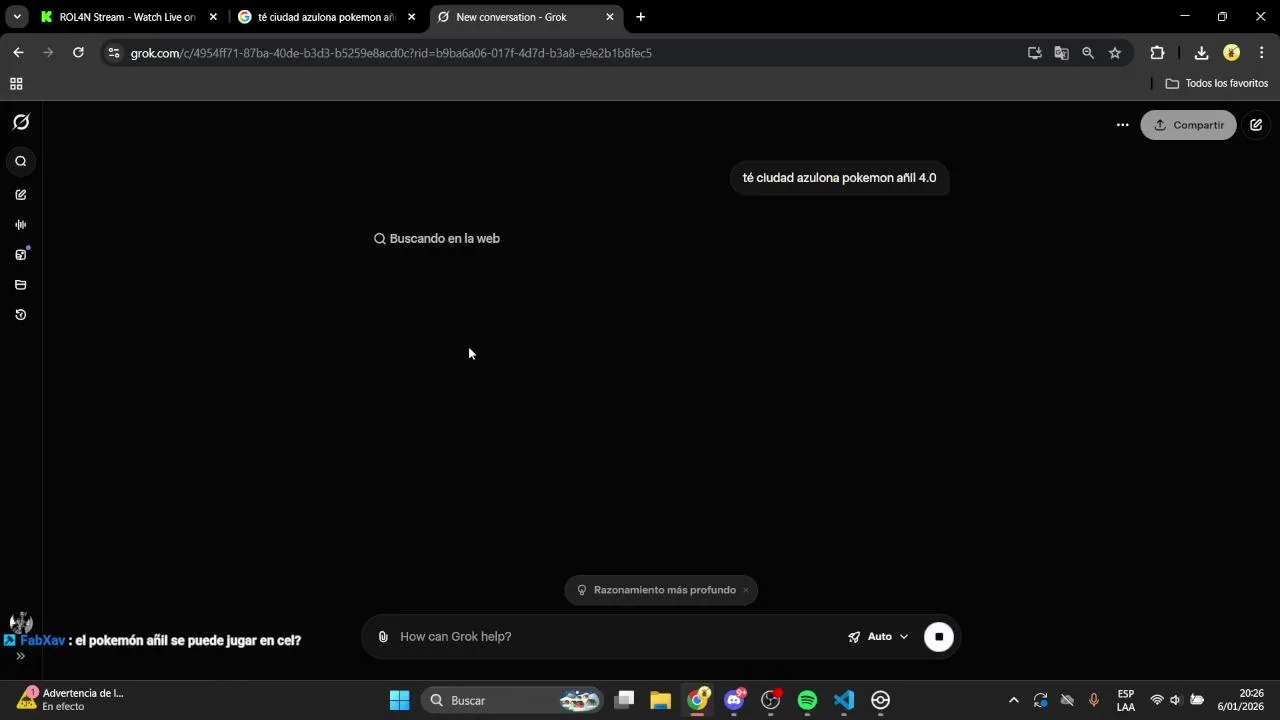1280x720 pixels.
Task: Expand the sidebar with double chevron
Action: pos(20,656)
